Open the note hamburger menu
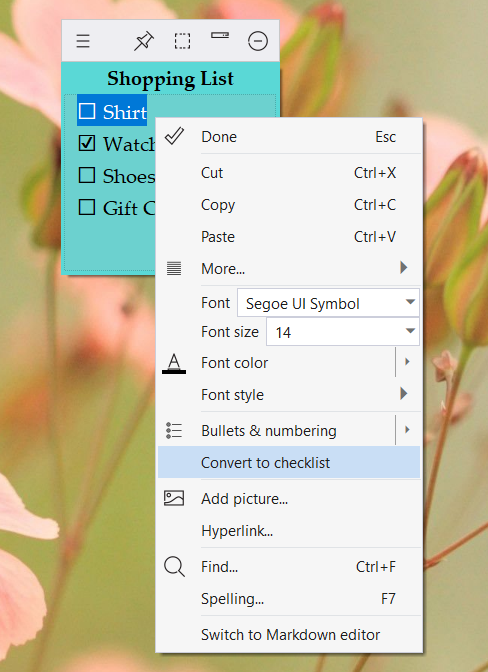488x672 pixels. coord(83,41)
